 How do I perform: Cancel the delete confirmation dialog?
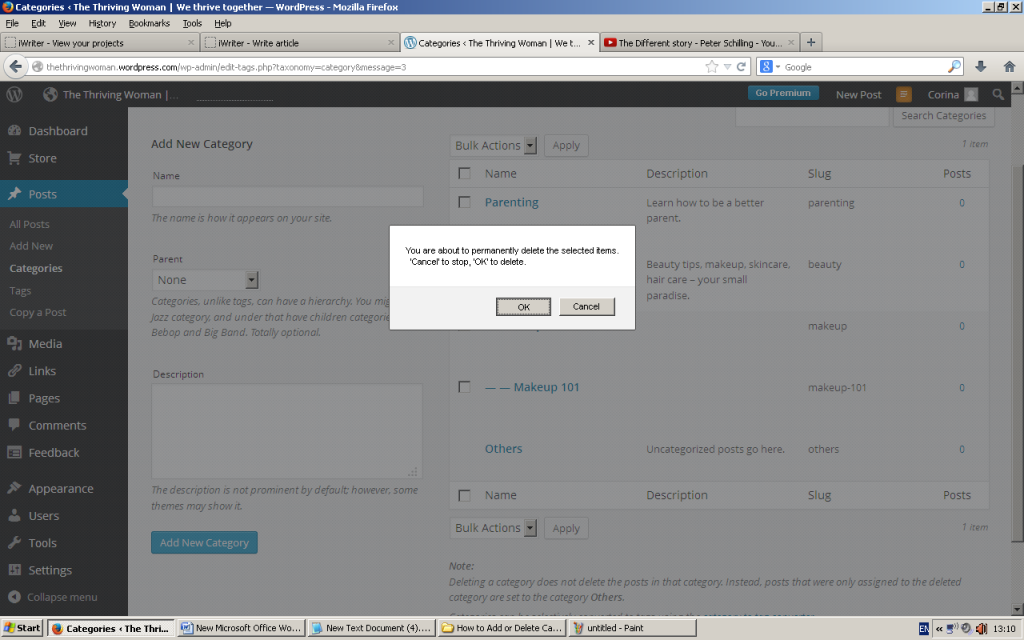click(x=586, y=306)
